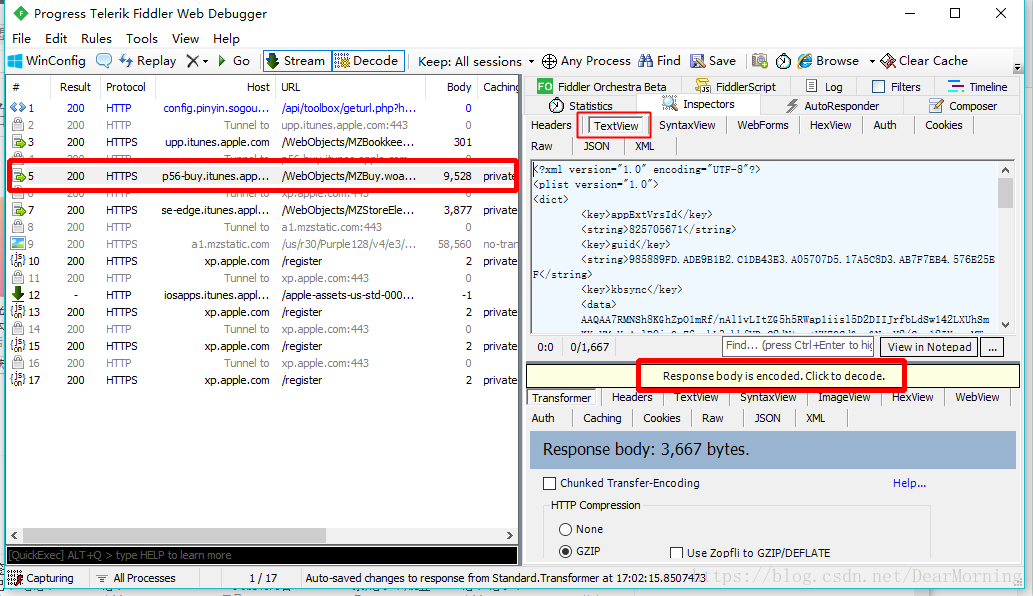
Task: Click the Replay toolbar button
Action: click(x=148, y=61)
